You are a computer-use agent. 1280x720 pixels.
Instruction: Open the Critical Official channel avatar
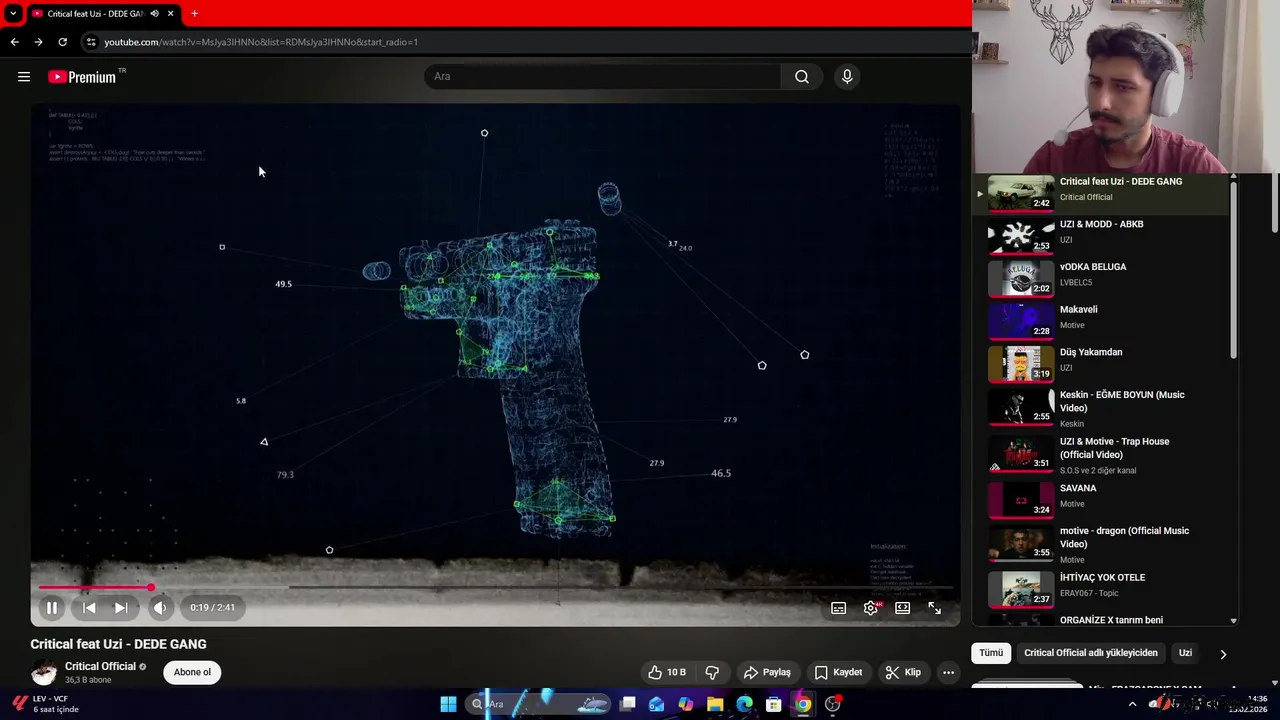point(44,672)
